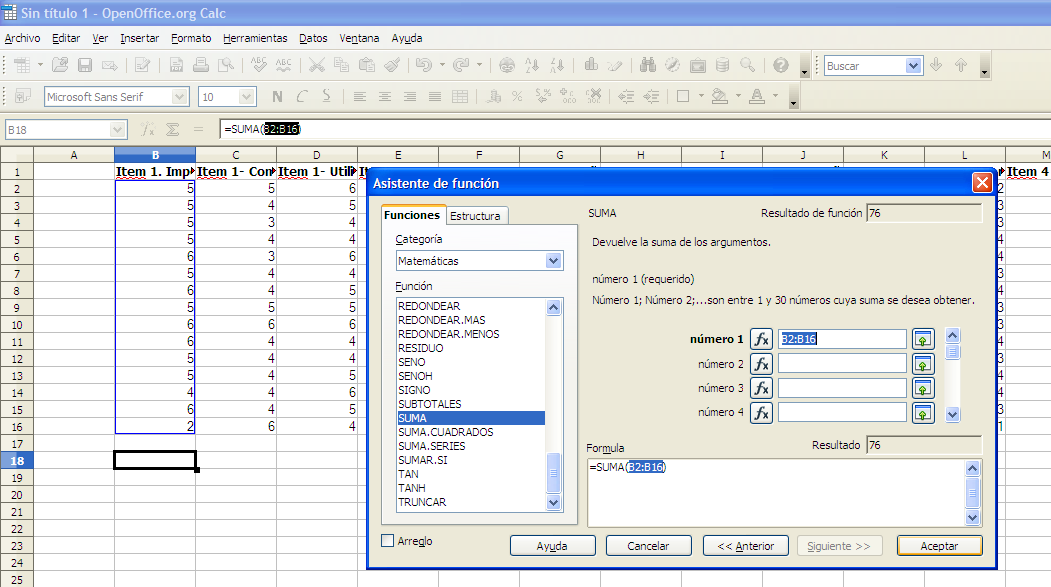This screenshot has height=587, width=1051.
Task: Click the Cancelar button
Action: (x=648, y=546)
